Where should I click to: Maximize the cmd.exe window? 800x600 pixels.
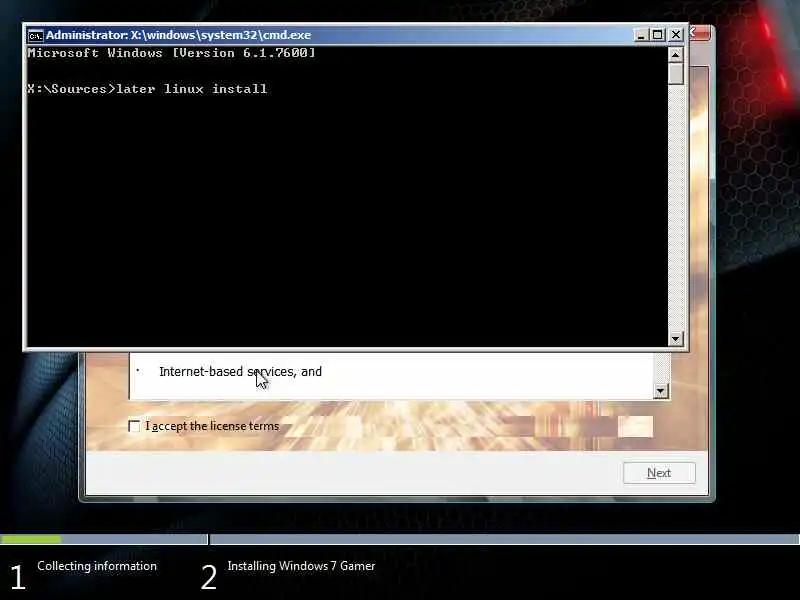(658, 35)
